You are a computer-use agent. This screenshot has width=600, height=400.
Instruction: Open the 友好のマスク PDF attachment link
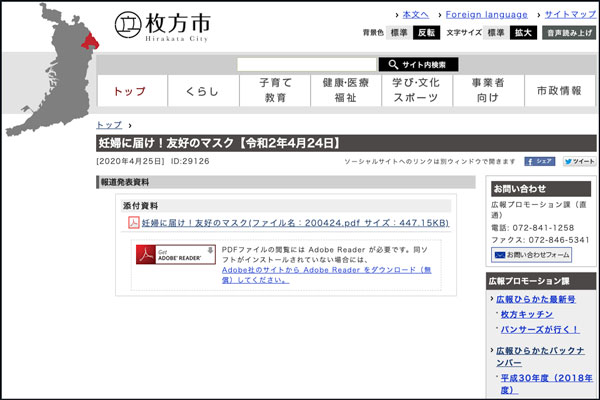(295, 223)
